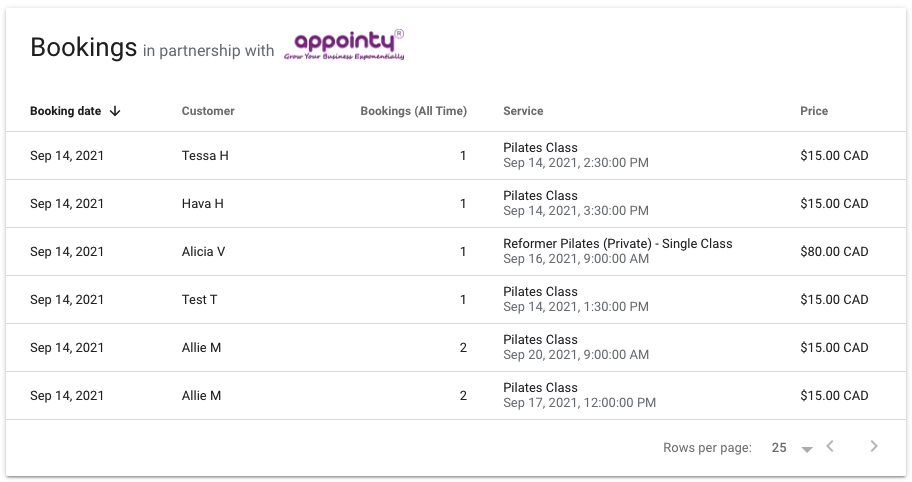Click the Appointy logo

[x=344, y=45]
